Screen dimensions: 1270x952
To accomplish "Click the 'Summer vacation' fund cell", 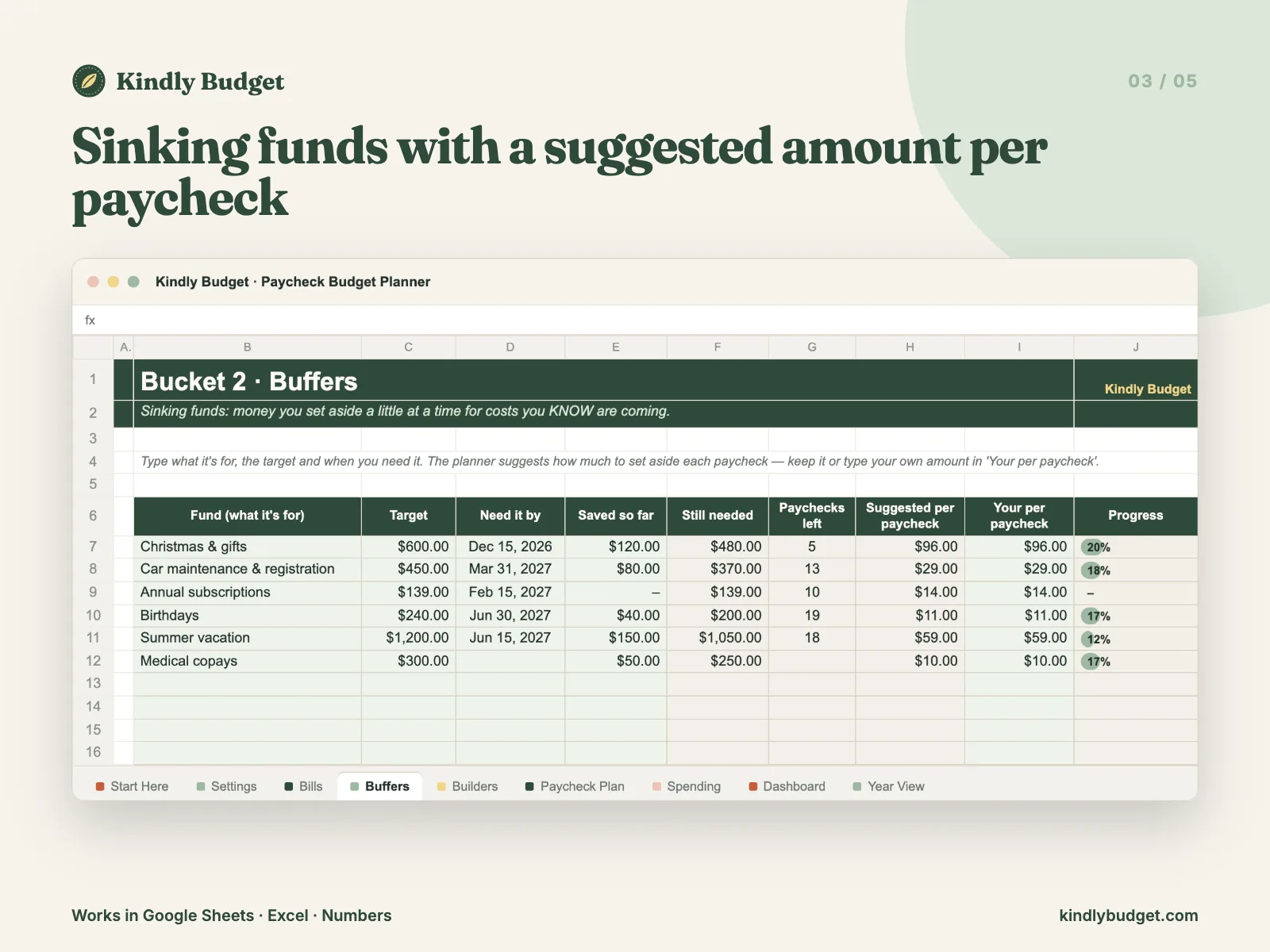I will click(248, 638).
